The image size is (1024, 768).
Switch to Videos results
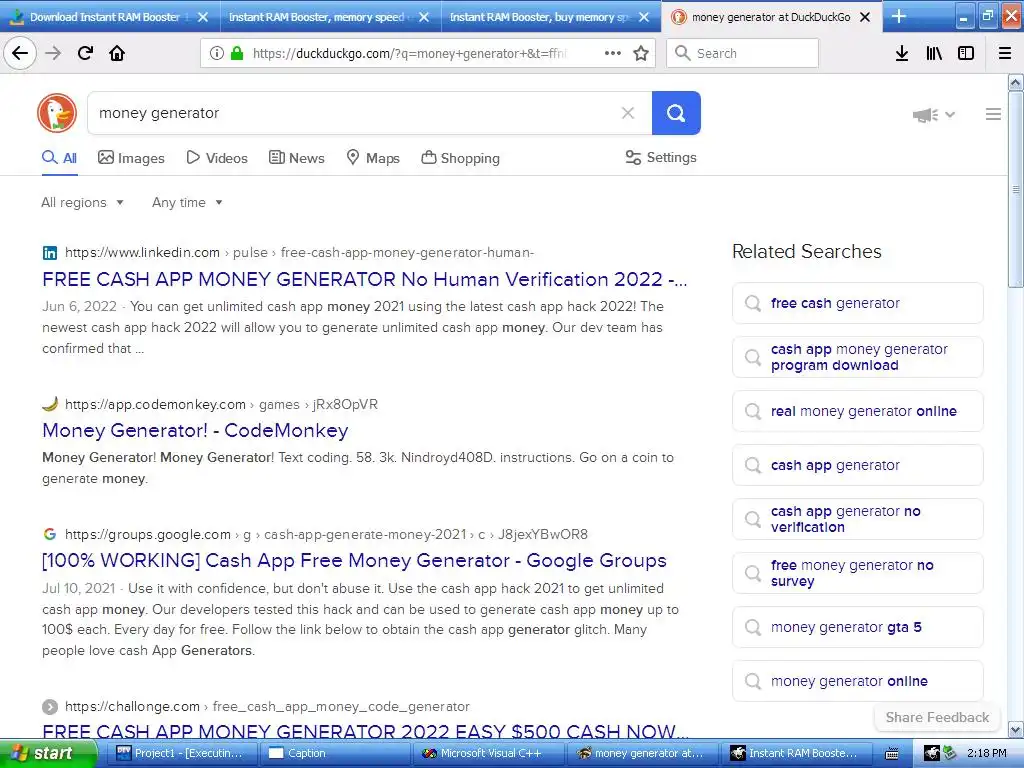pyautogui.click(x=217, y=158)
